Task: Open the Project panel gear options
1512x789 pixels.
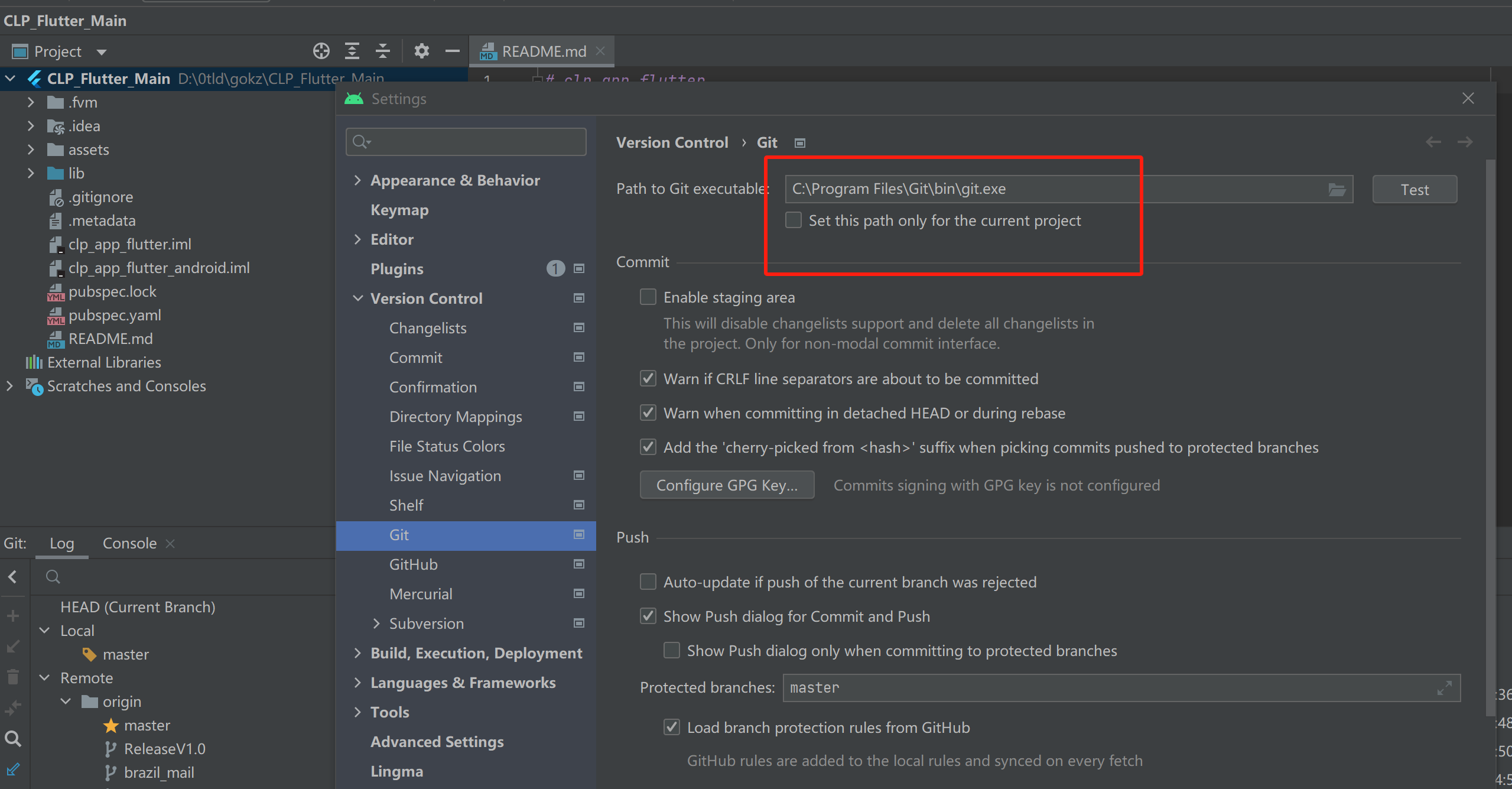Action: (x=421, y=51)
